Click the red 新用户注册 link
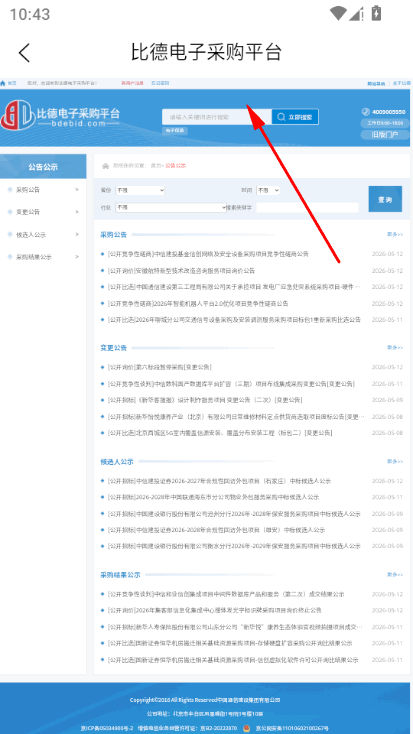 [132, 83]
